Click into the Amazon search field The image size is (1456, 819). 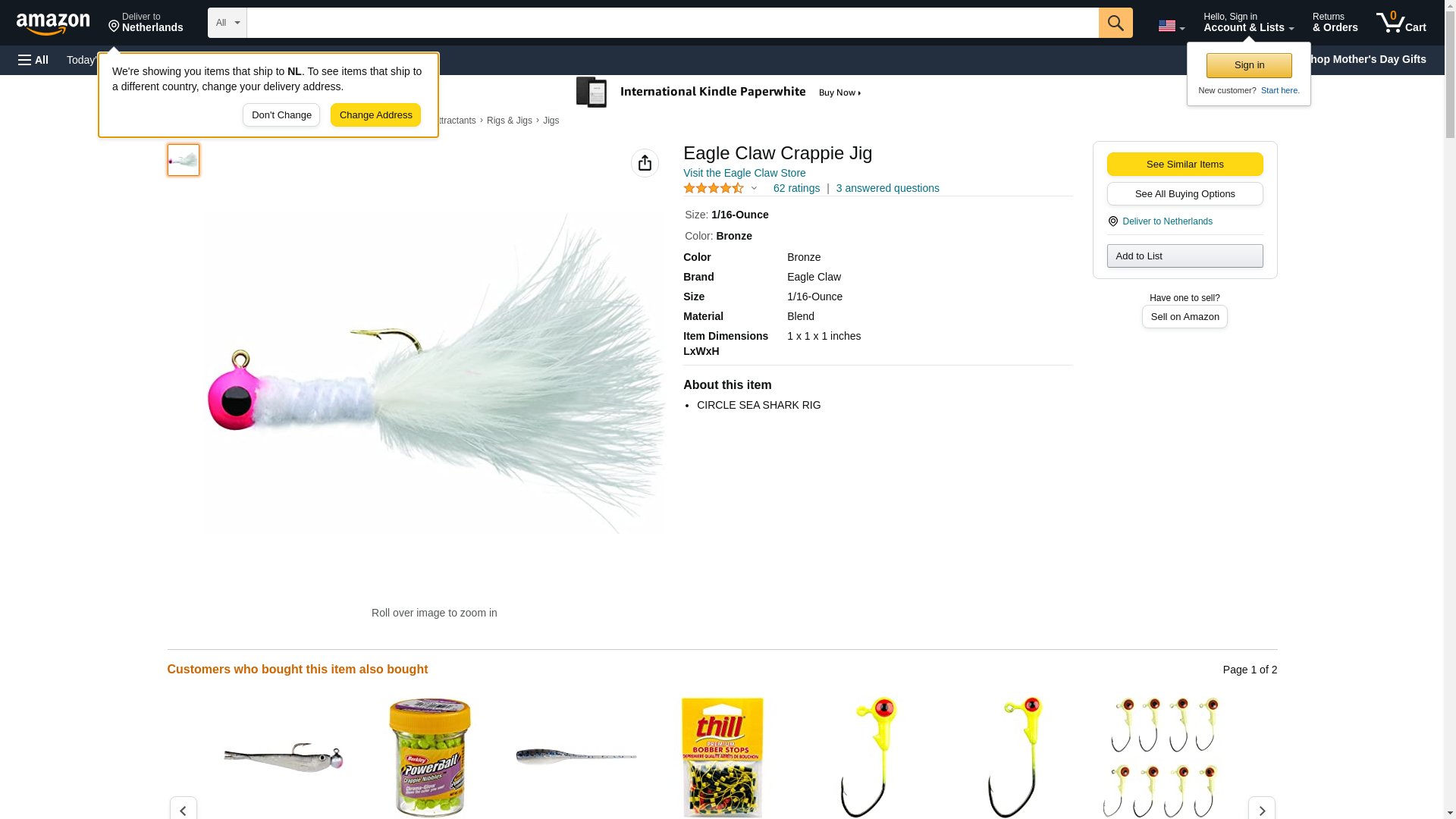click(672, 23)
